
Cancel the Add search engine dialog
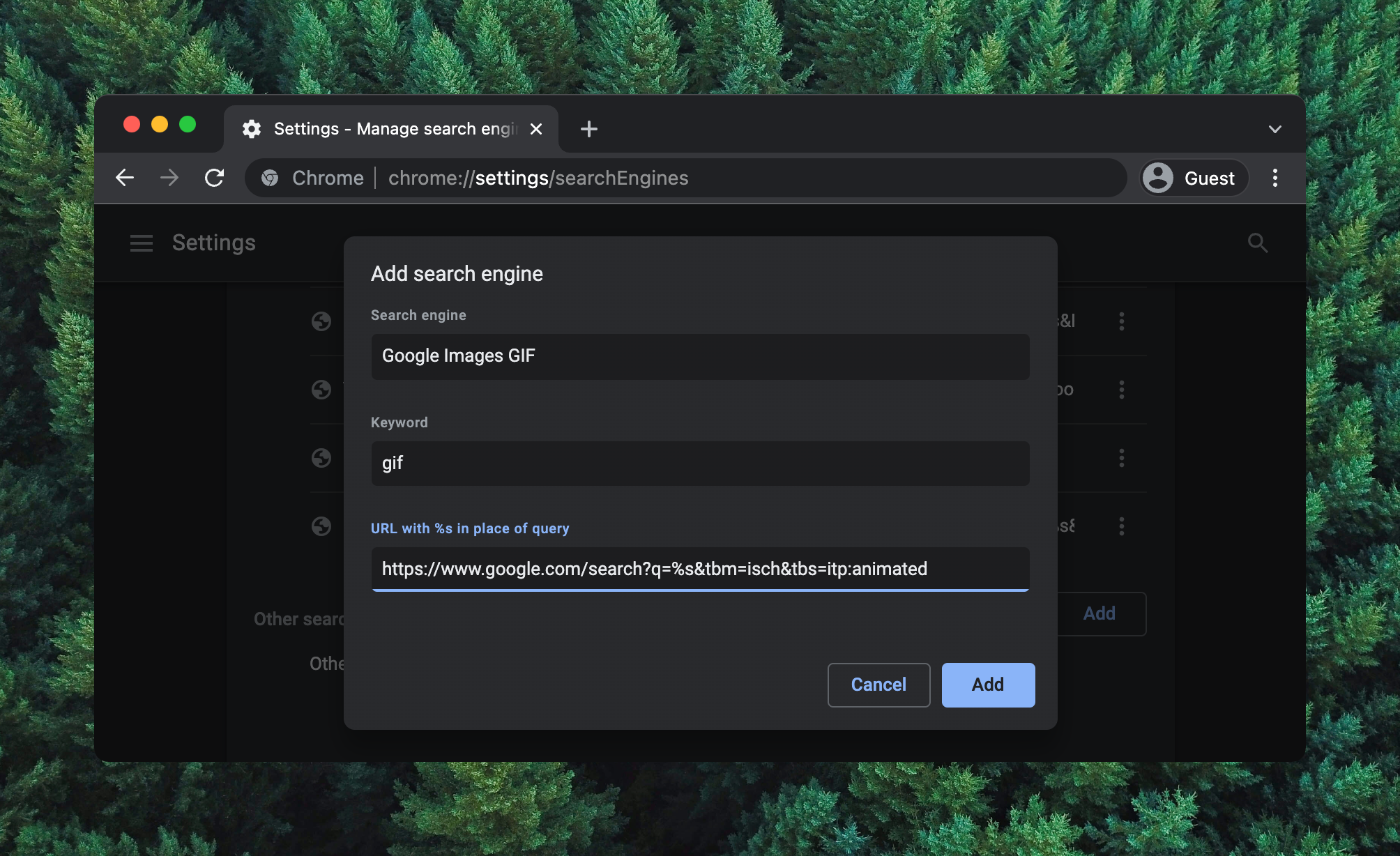coord(878,685)
